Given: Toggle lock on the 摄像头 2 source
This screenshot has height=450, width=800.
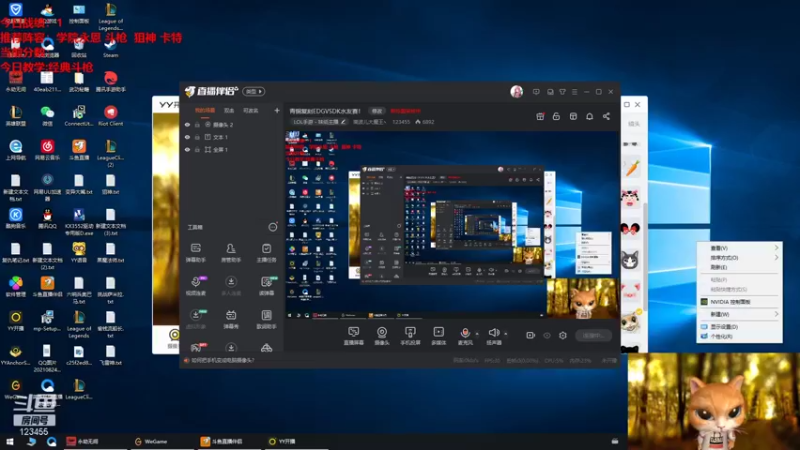Looking at the screenshot, I should point(197,124).
